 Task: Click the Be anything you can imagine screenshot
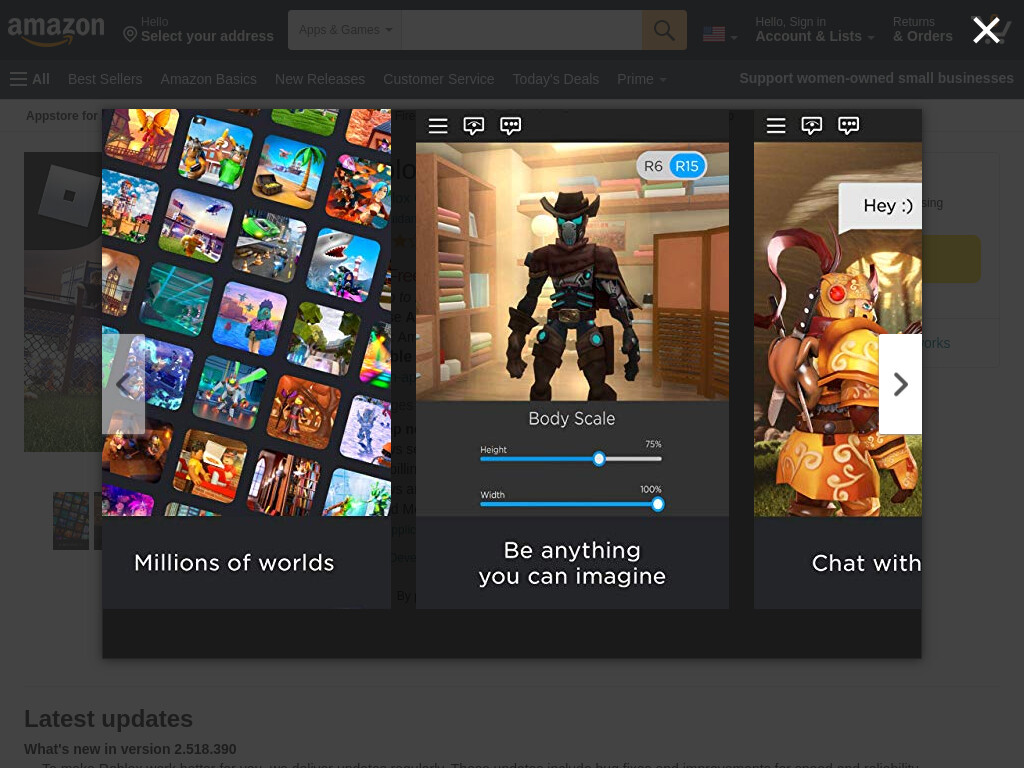pos(572,359)
